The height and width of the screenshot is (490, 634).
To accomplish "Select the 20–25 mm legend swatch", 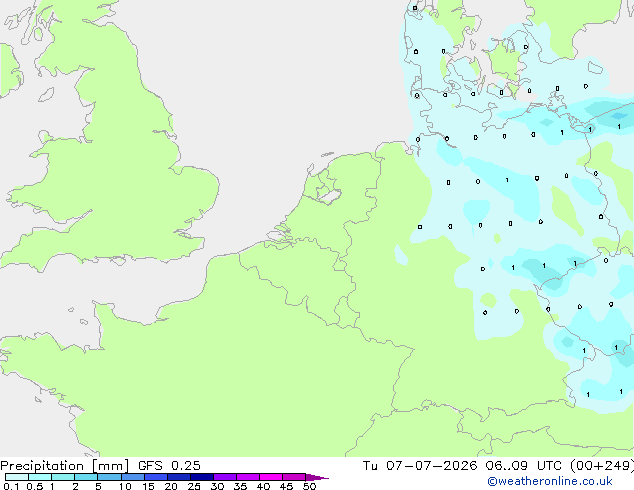I will [x=178, y=477].
